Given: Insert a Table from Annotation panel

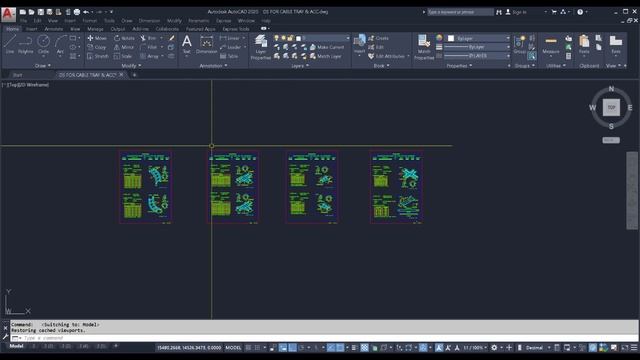Looking at the screenshot, I should coord(229,56).
